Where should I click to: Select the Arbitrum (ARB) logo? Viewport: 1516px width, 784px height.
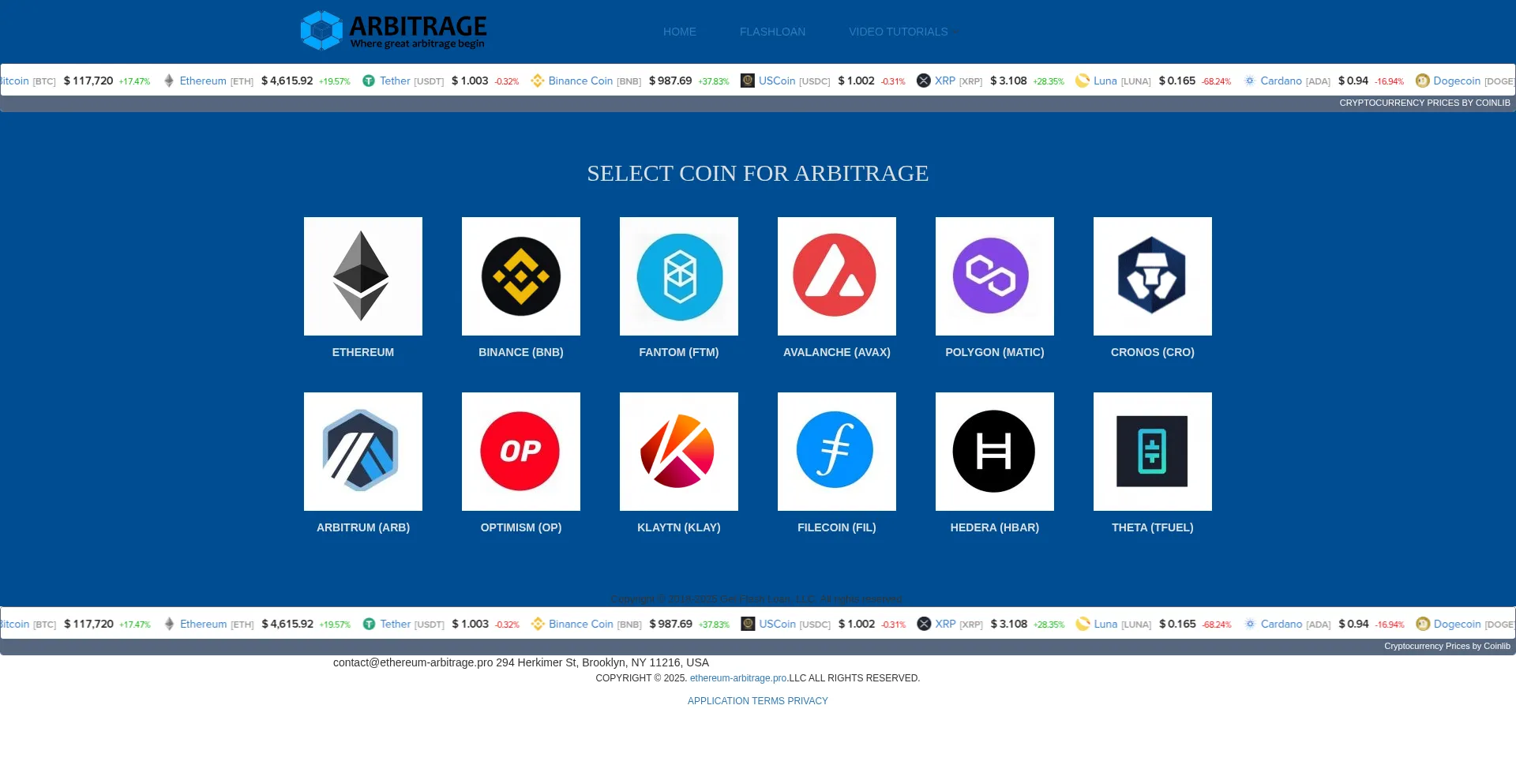362,451
